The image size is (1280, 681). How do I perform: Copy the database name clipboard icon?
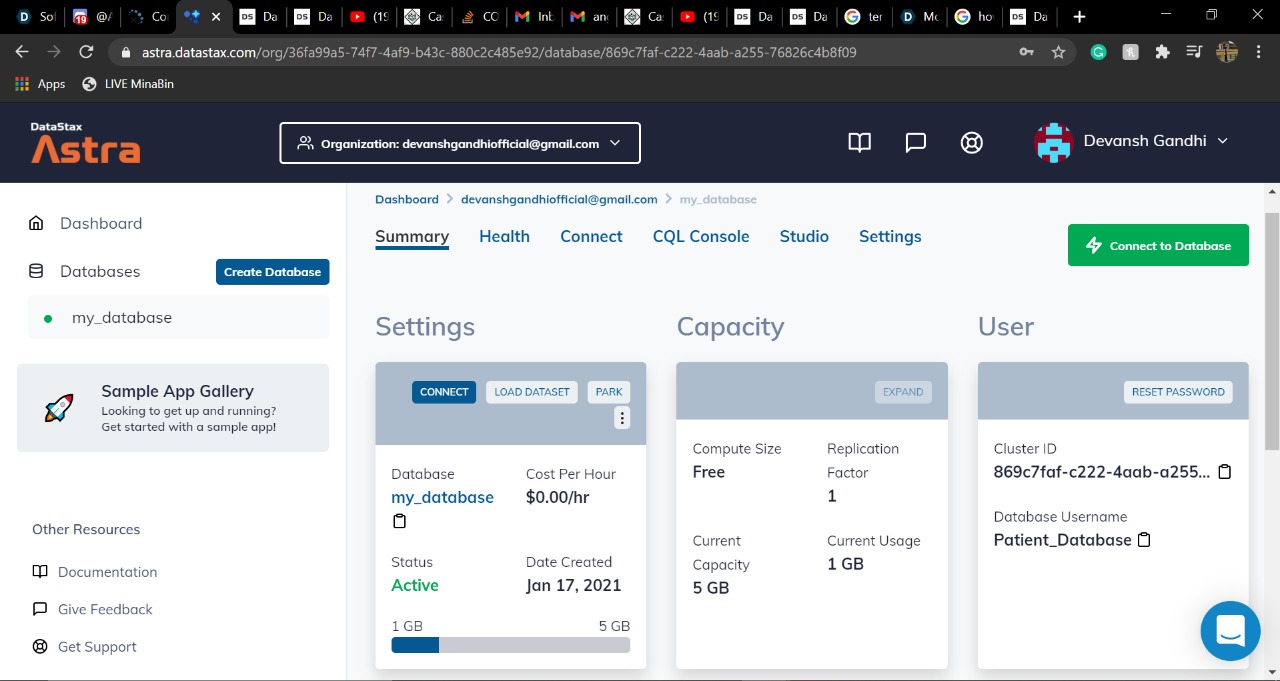click(x=399, y=521)
